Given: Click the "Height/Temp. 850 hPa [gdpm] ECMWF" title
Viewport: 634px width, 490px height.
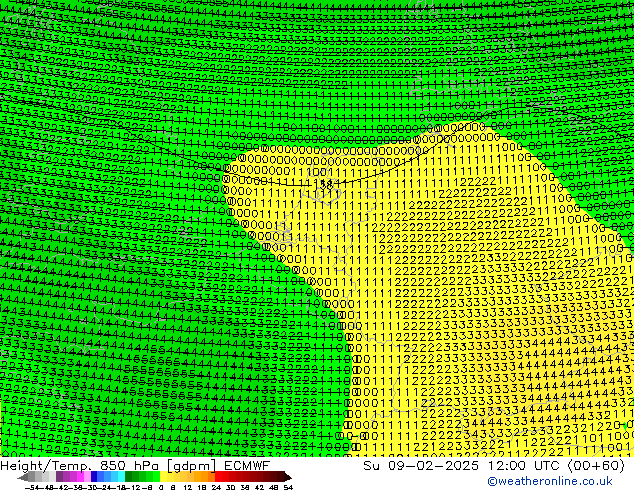Looking at the screenshot, I should (135, 465).
